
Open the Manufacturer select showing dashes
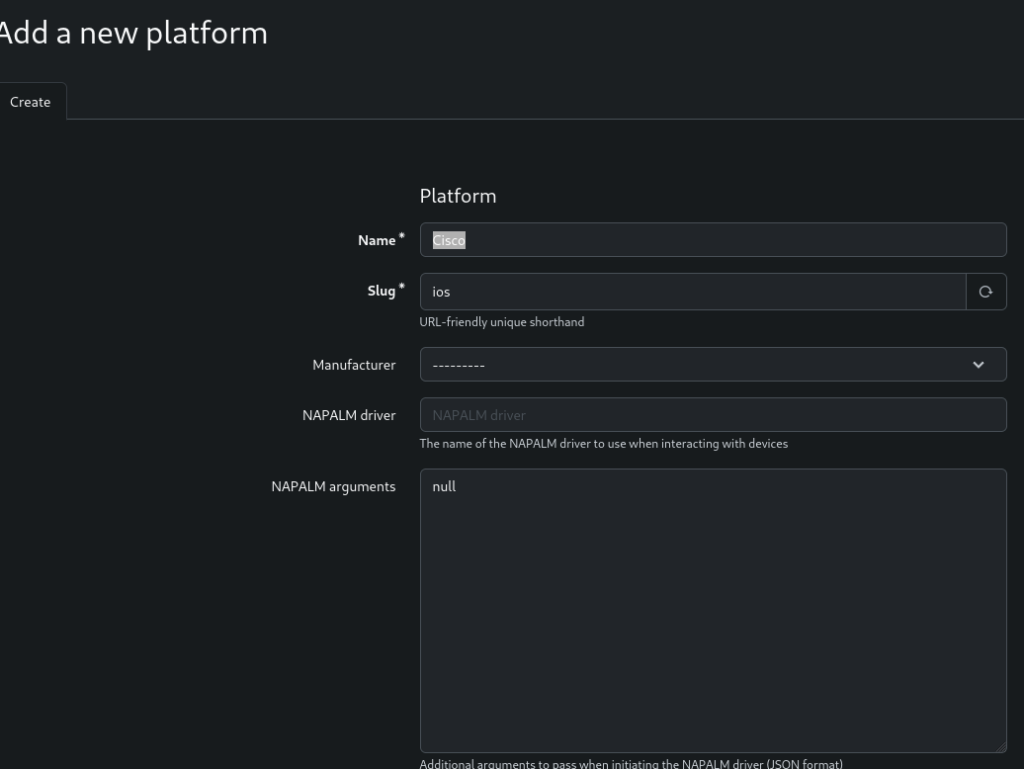point(690,365)
